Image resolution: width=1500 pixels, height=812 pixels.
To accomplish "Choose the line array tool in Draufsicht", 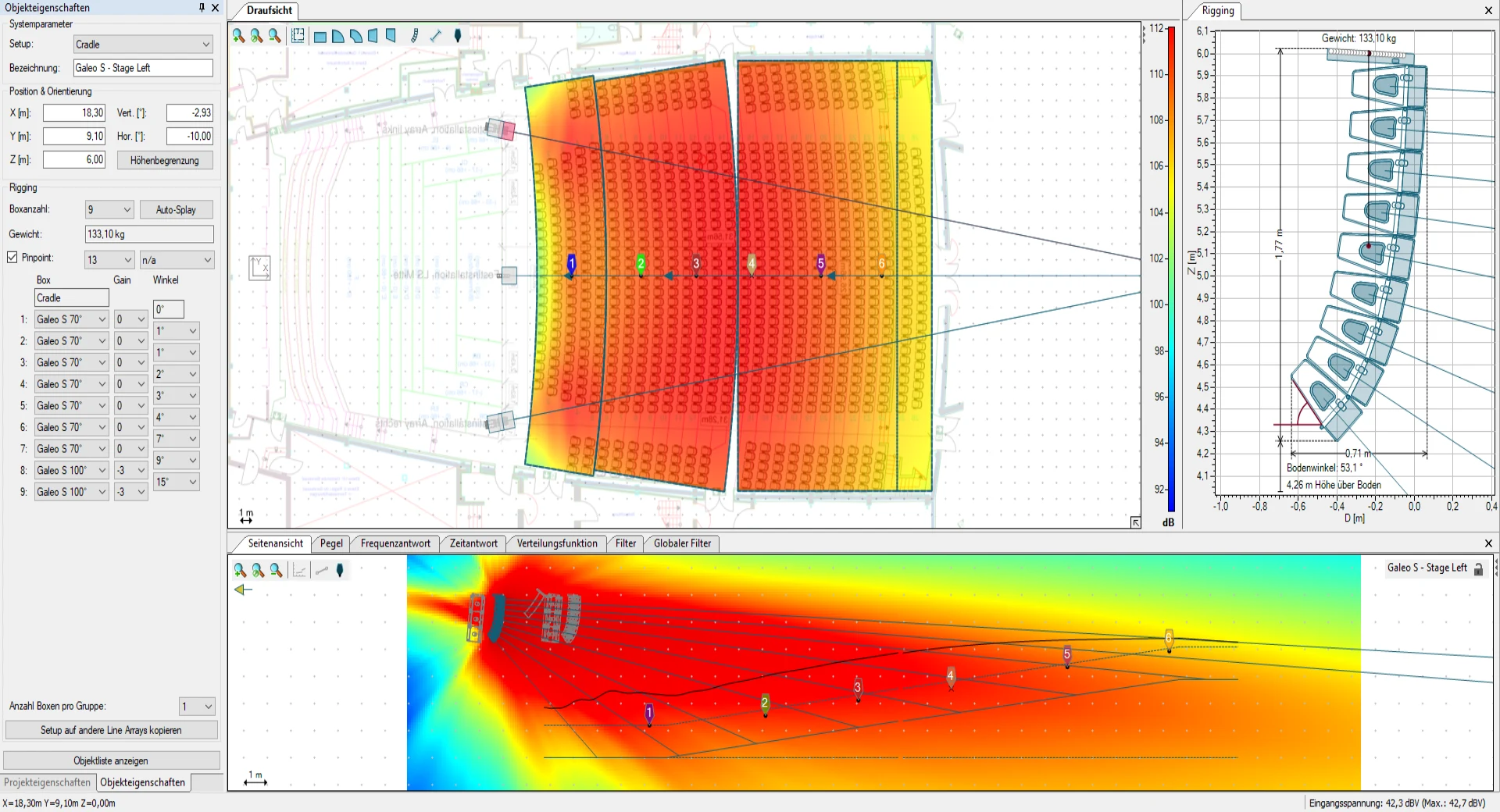I will (x=414, y=36).
